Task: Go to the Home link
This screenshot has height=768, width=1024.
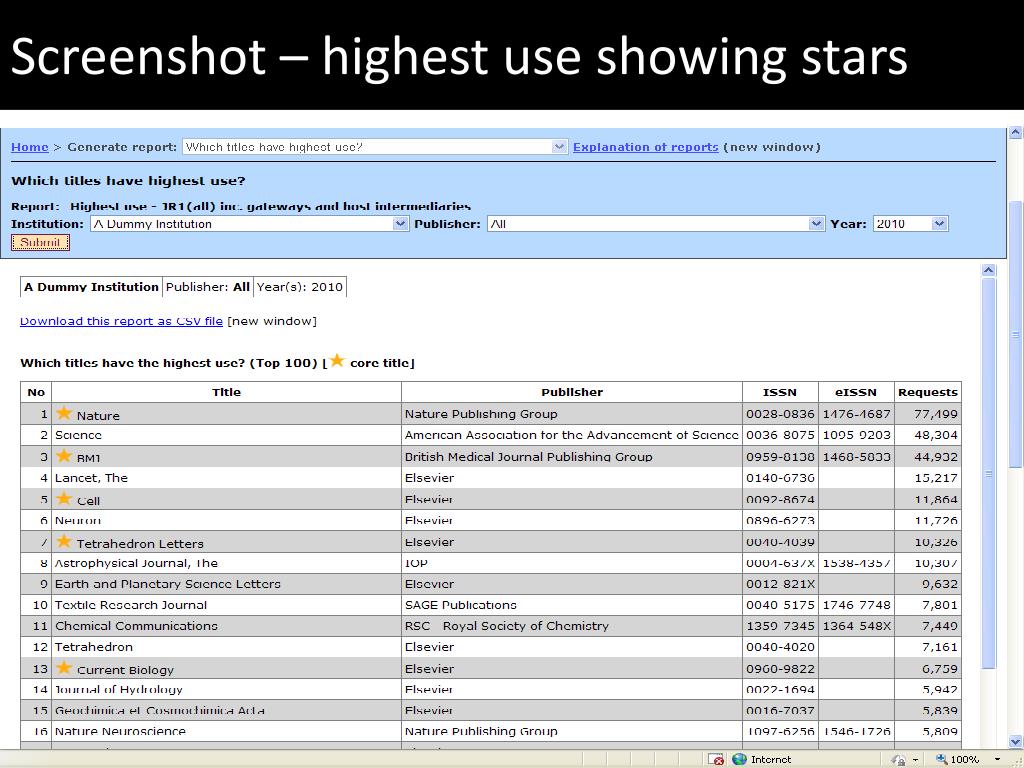Action: 29,147
